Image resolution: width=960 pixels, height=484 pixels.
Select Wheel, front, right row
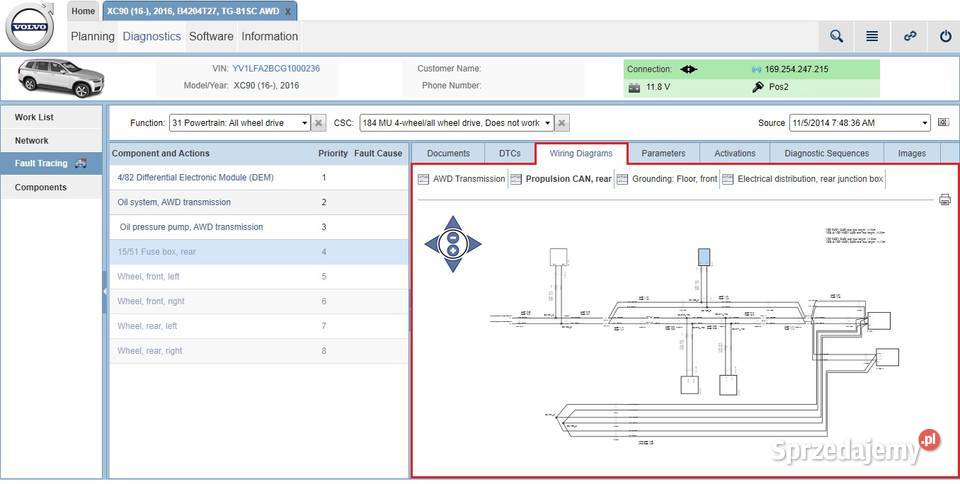click(258, 301)
